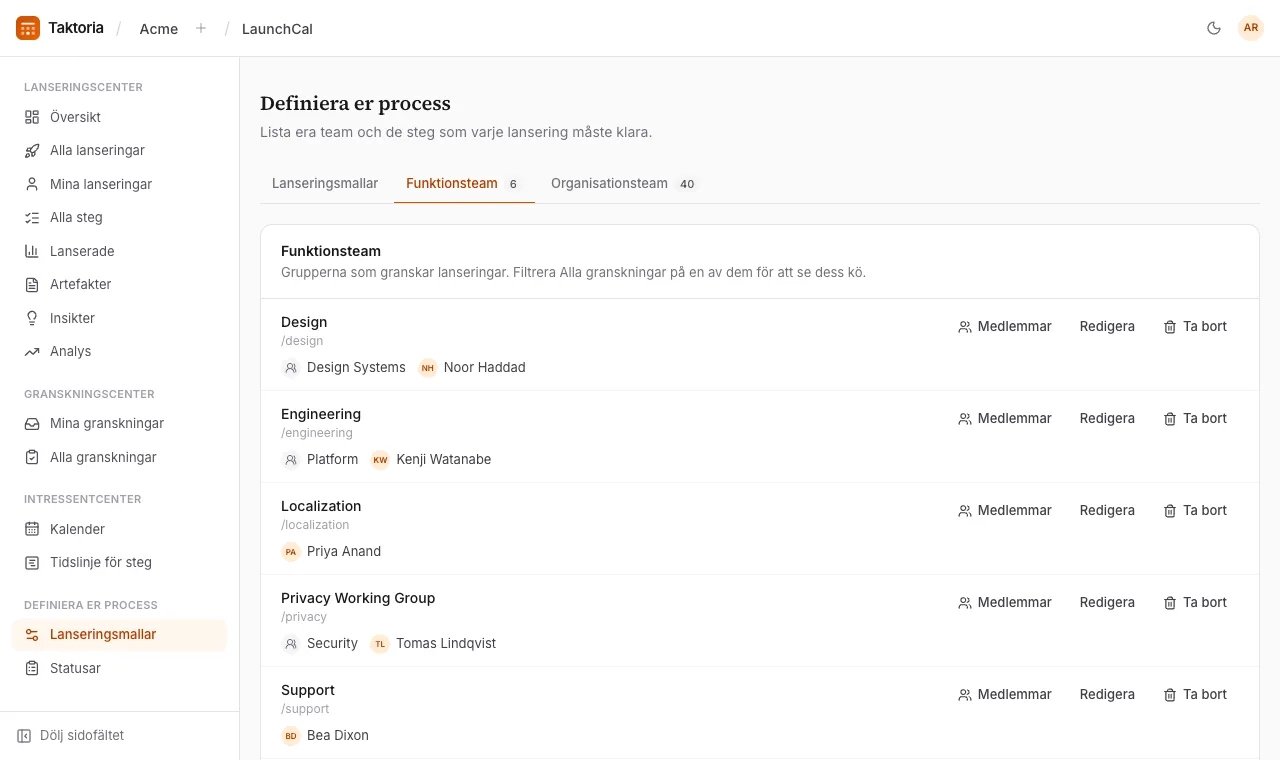This screenshot has height=760, width=1280.
Task: Click the lightbulb icon for Insikter
Action: click(x=32, y=318)
